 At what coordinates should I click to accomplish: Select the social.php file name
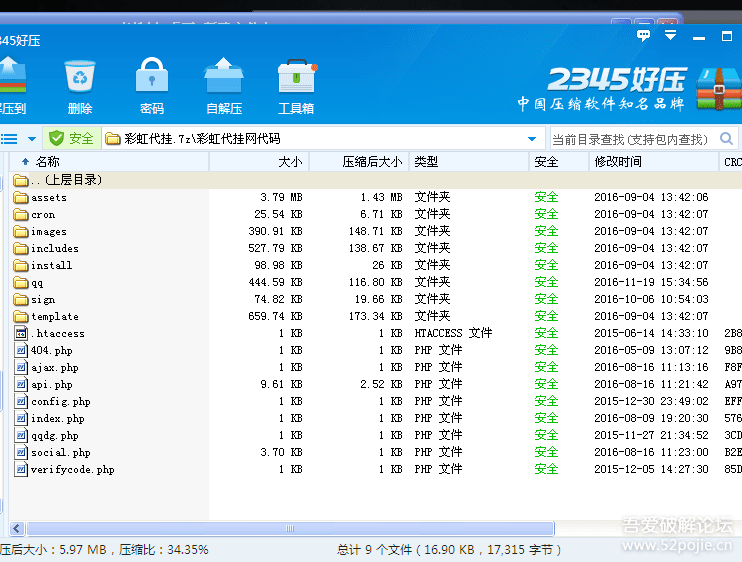click(x=61, y=453)
